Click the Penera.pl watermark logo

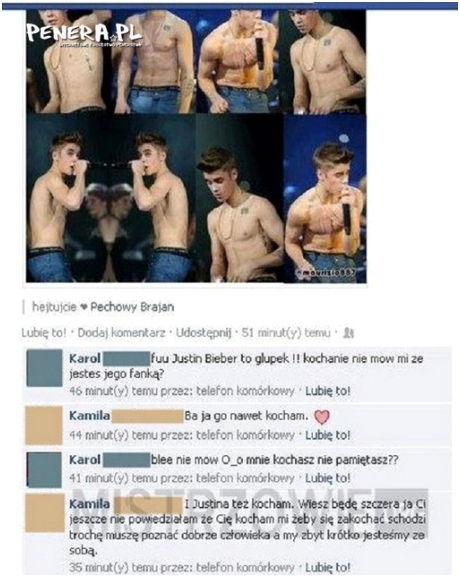[x=84, y=34]
